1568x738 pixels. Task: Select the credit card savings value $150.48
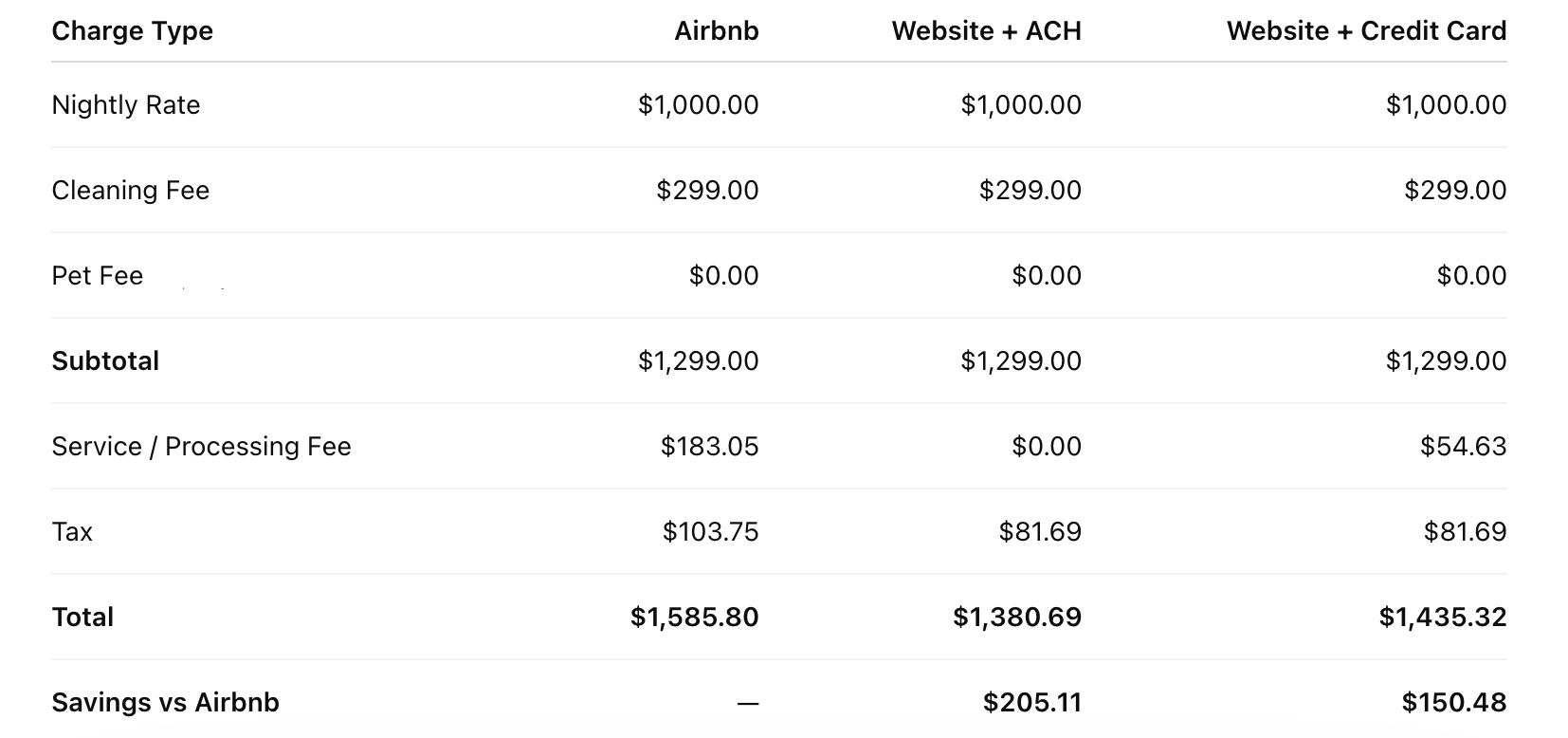1453,702
